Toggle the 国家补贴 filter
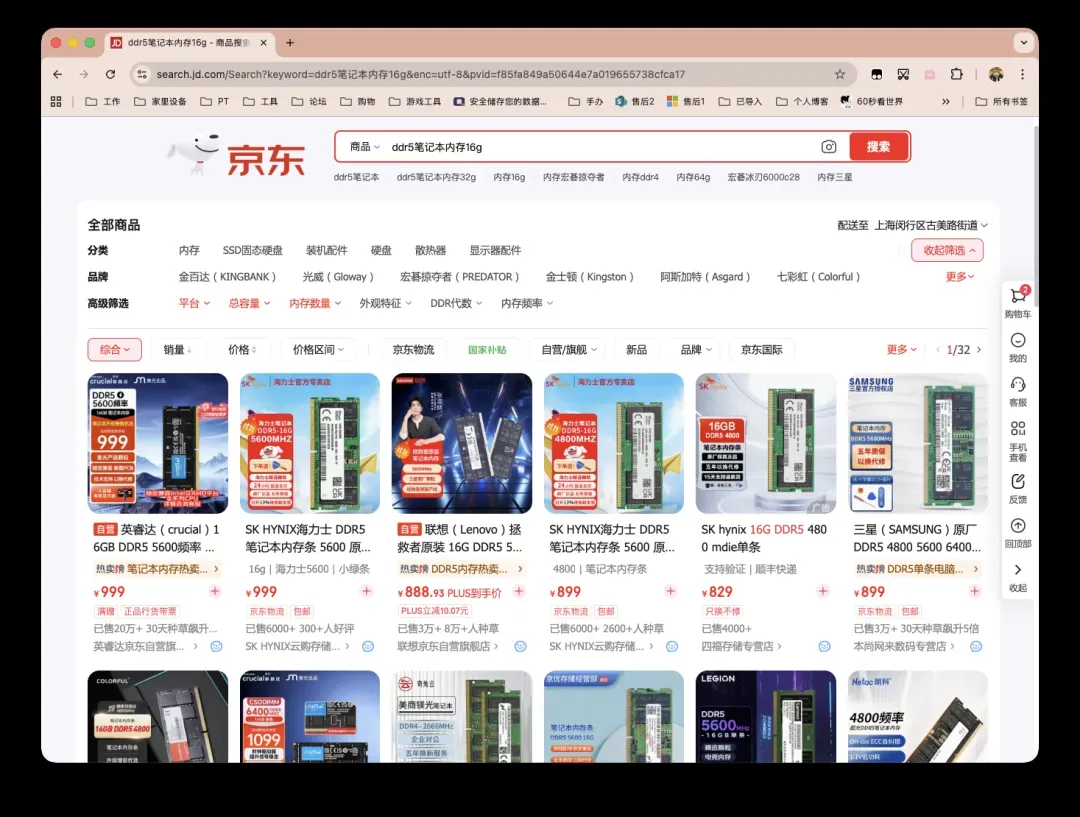Viewport: 1080px width, 817px height. pos(487,350)
